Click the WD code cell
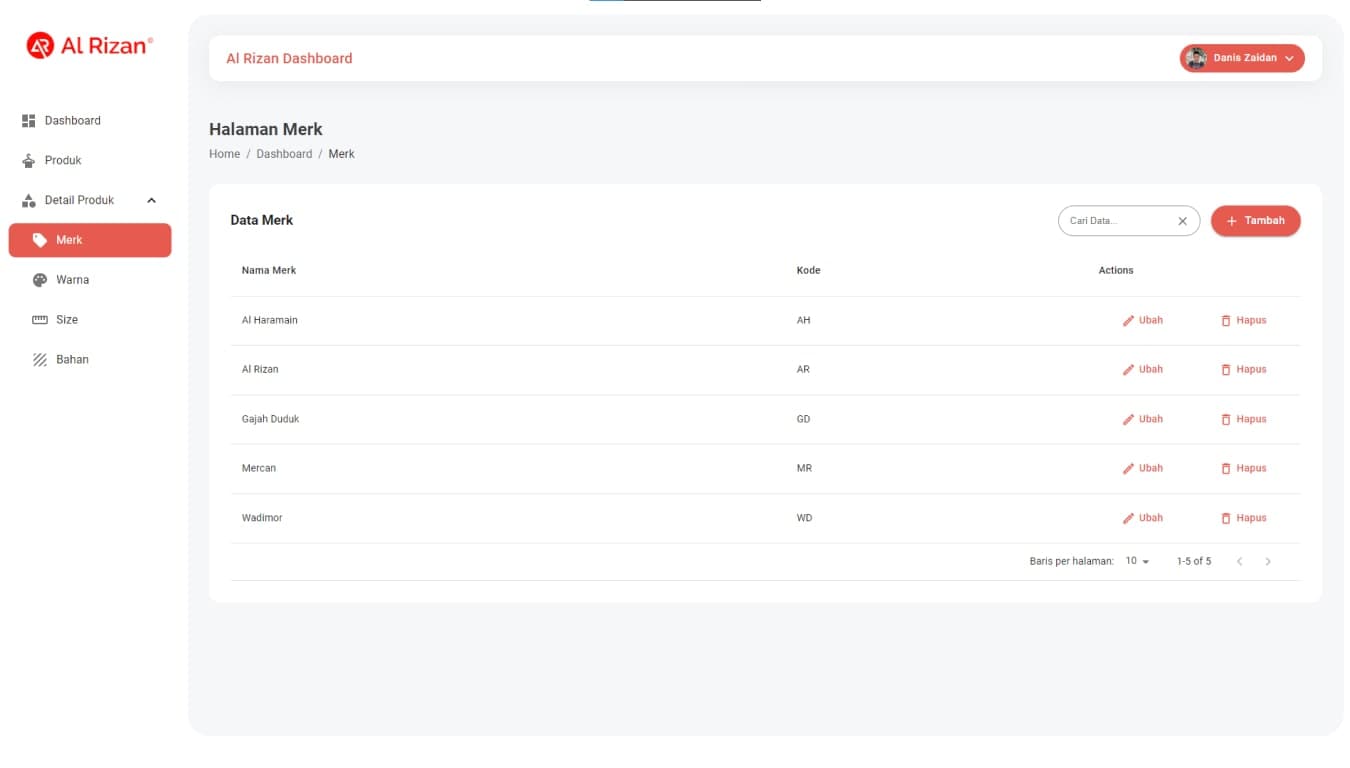This screenshot has height=768, width=1350. pyautogui.click(x=804, y=518)
